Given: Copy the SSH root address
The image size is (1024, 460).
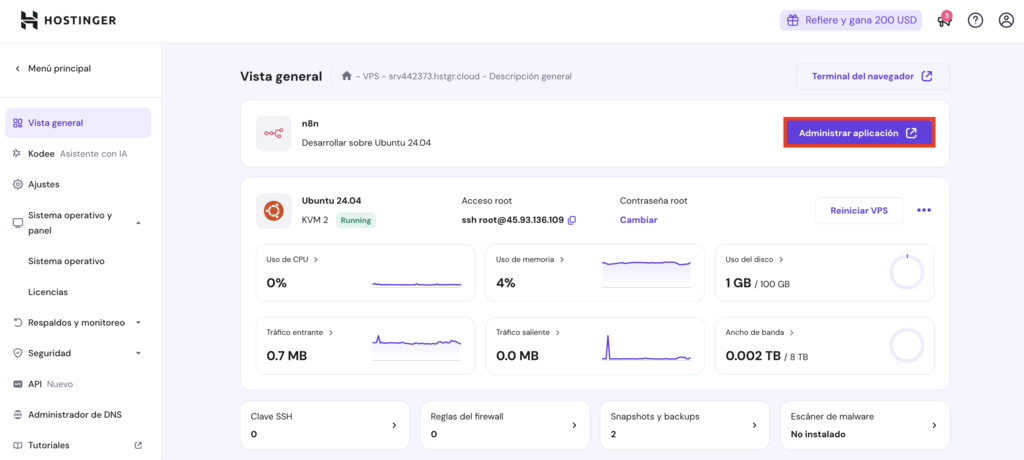Looking at the screenshot, I should (x=572, y=220).
